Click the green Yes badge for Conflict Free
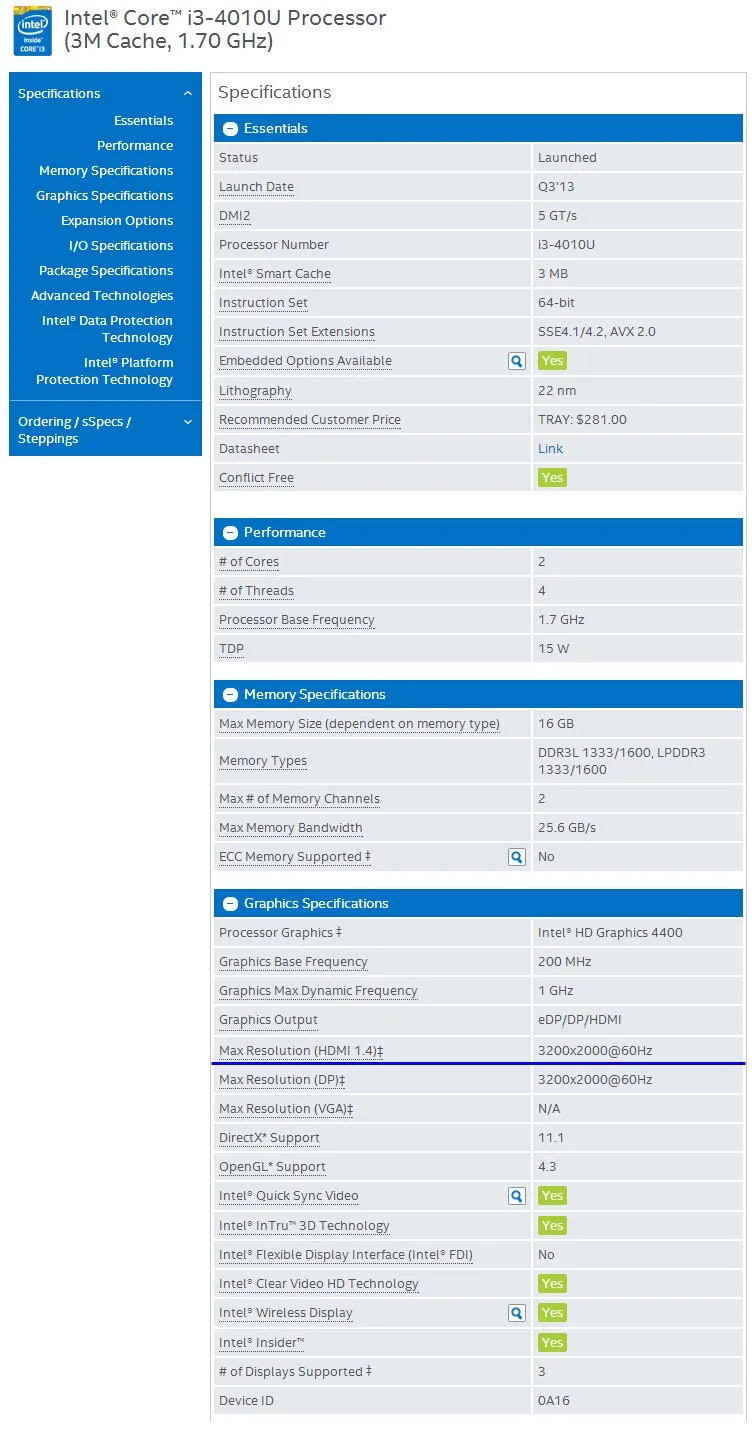Viewport: 752px width, 1438px height. click(x=552, y=478)
